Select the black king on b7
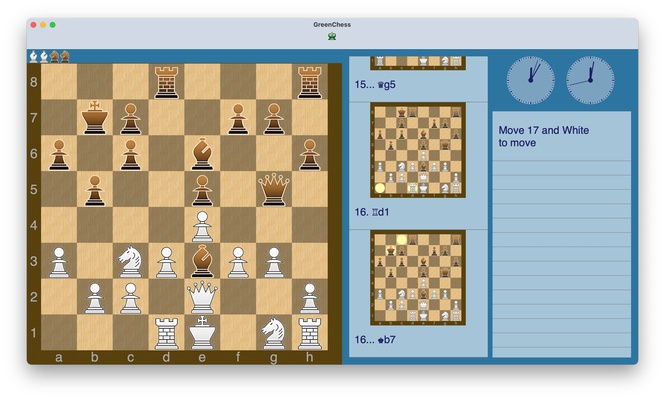Image resolution: width=665 pixels, height=400 pixels. 95,117
